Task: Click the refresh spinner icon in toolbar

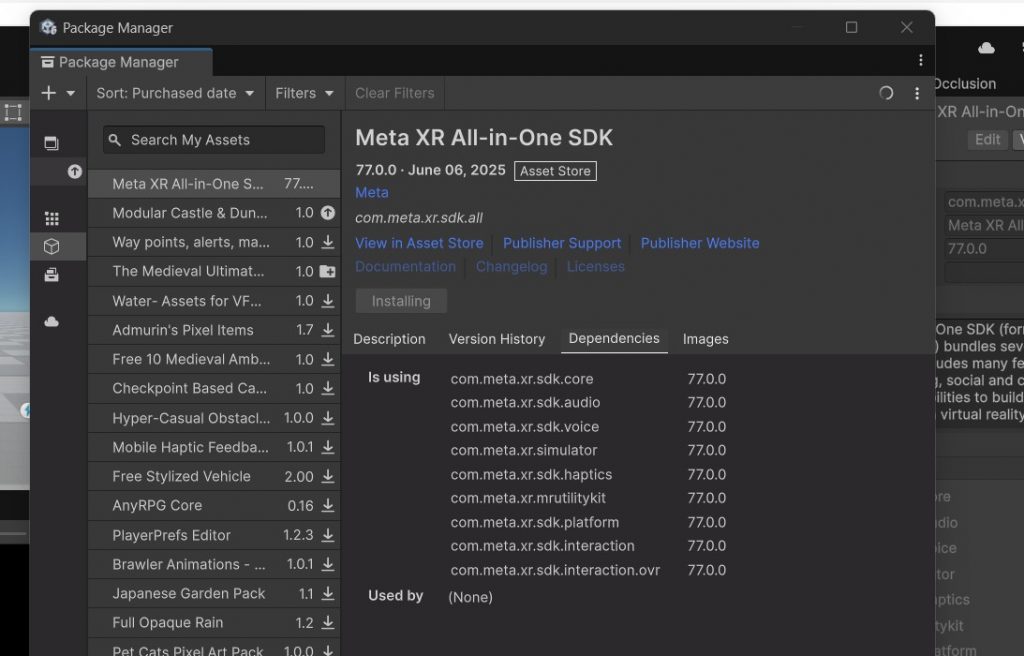Action: (886, 93)
